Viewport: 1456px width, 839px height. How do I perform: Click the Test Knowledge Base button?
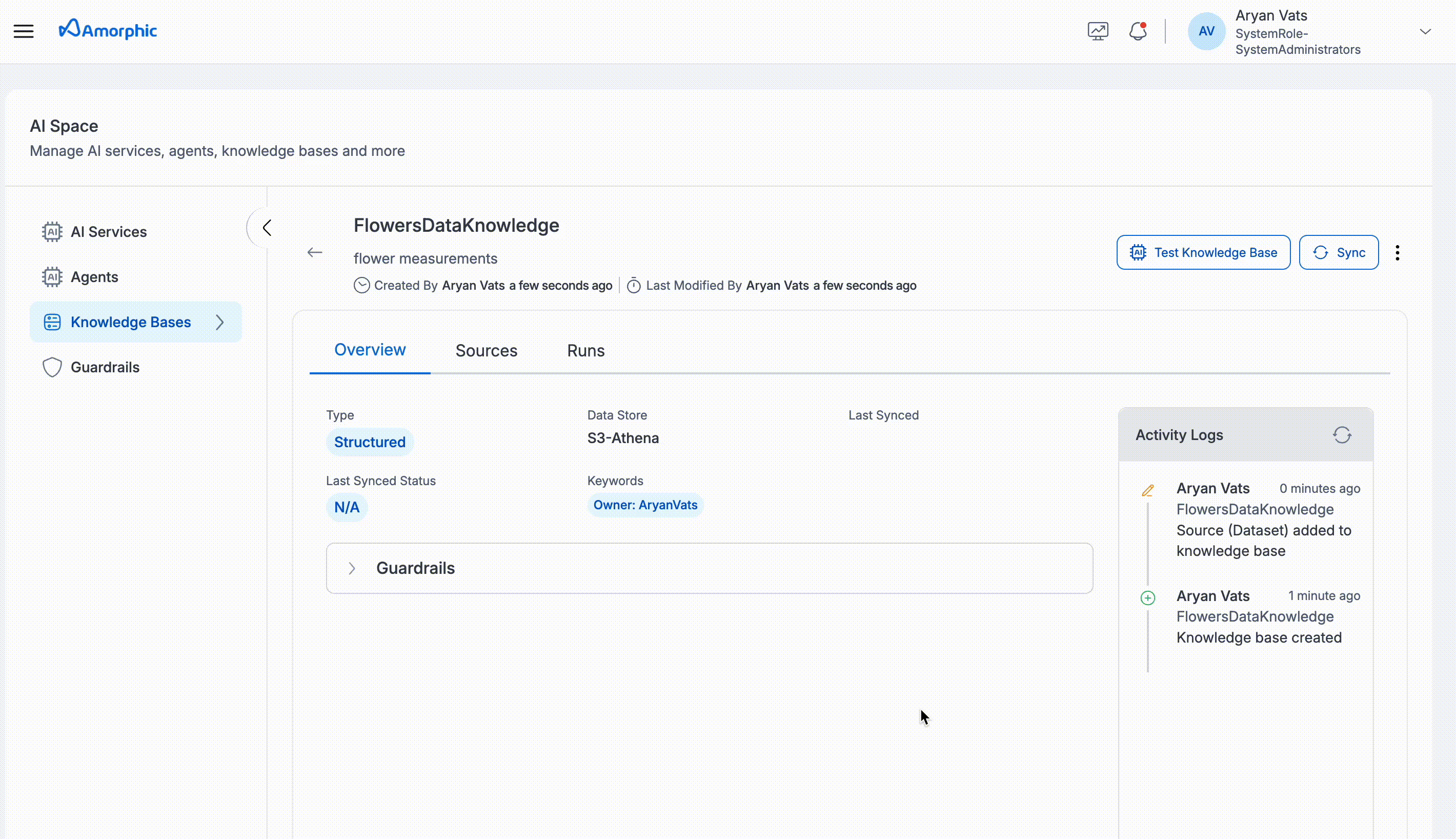[1203, 252]
